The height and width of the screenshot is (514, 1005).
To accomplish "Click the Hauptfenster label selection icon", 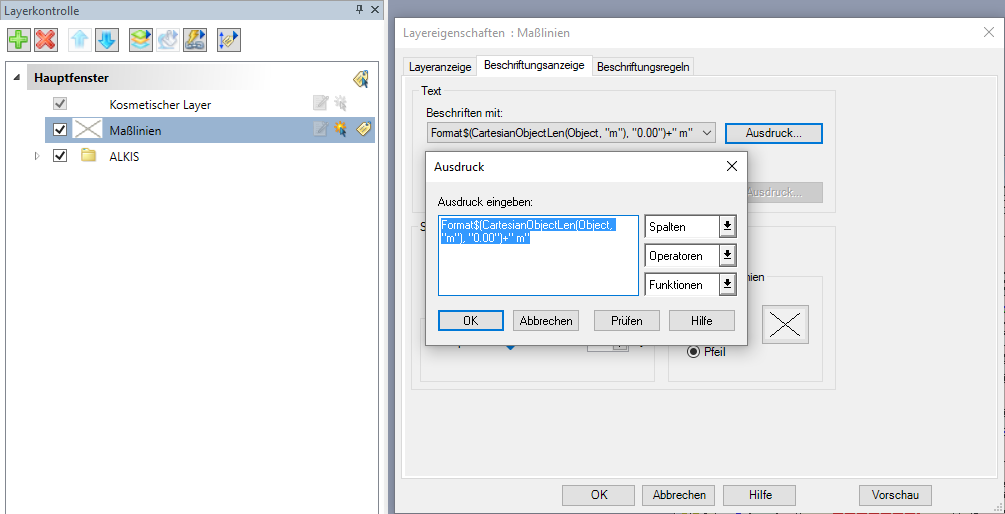I will (361, 78).
